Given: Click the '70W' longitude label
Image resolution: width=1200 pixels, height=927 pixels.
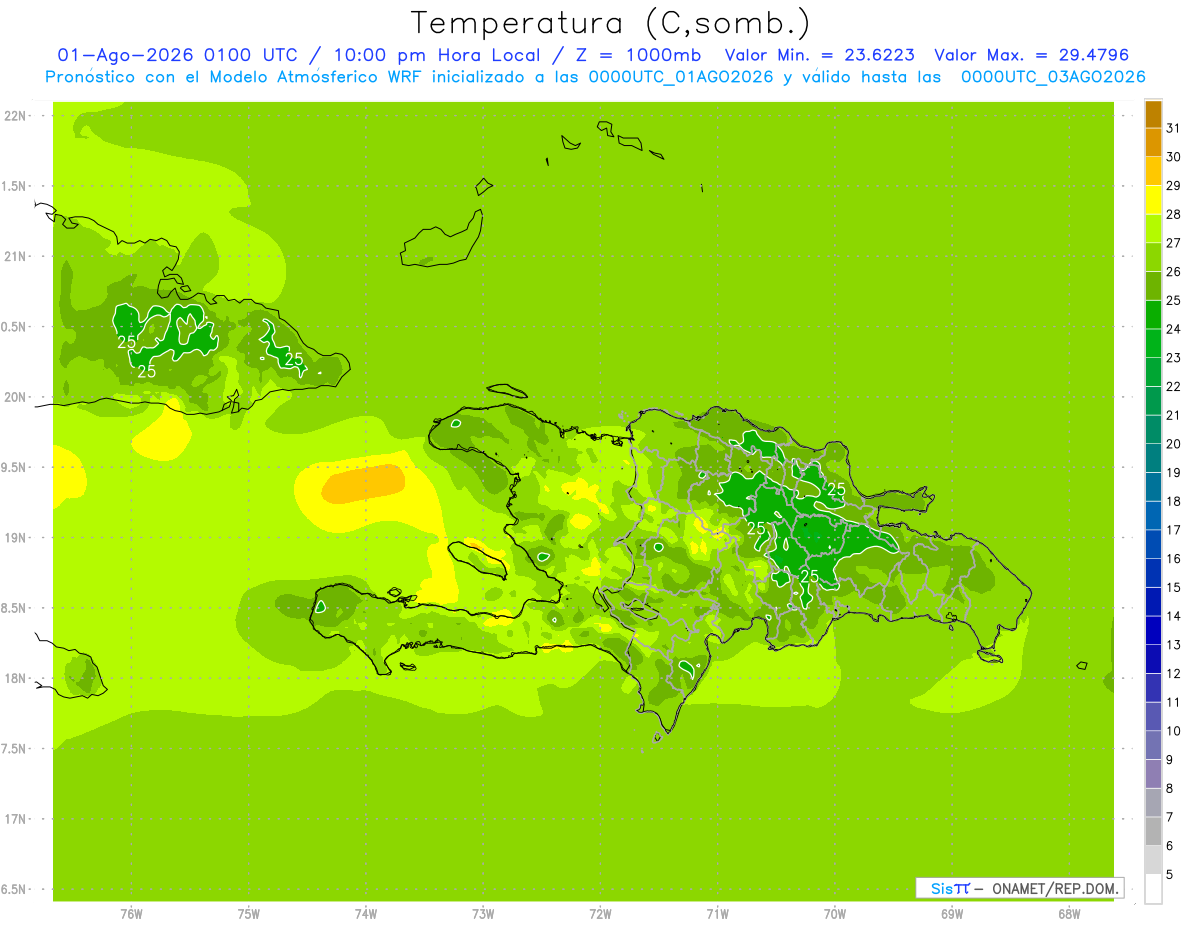Looking at the screenshot, I should click(835, 914).
